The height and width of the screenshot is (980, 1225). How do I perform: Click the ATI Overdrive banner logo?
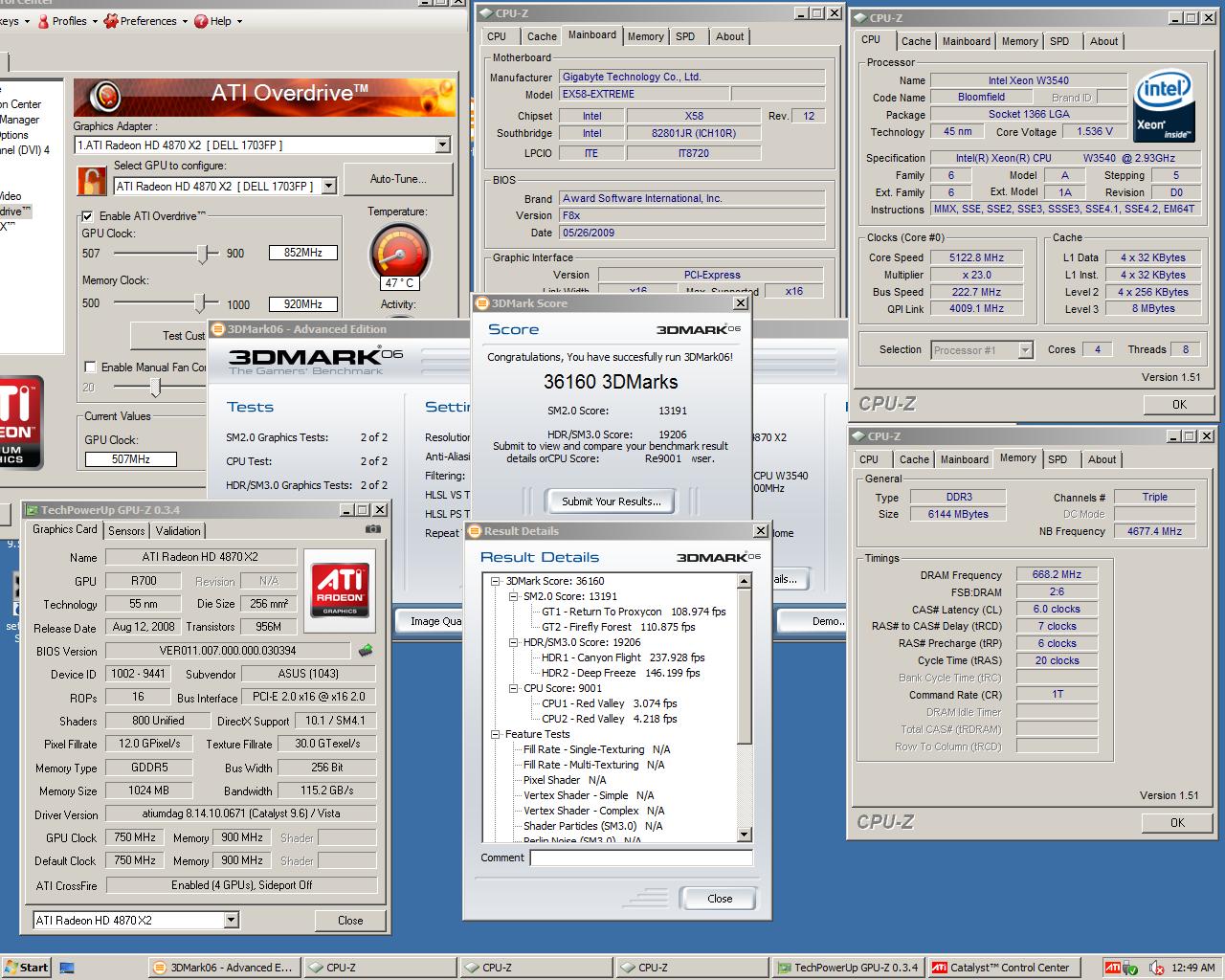[104, 97]
